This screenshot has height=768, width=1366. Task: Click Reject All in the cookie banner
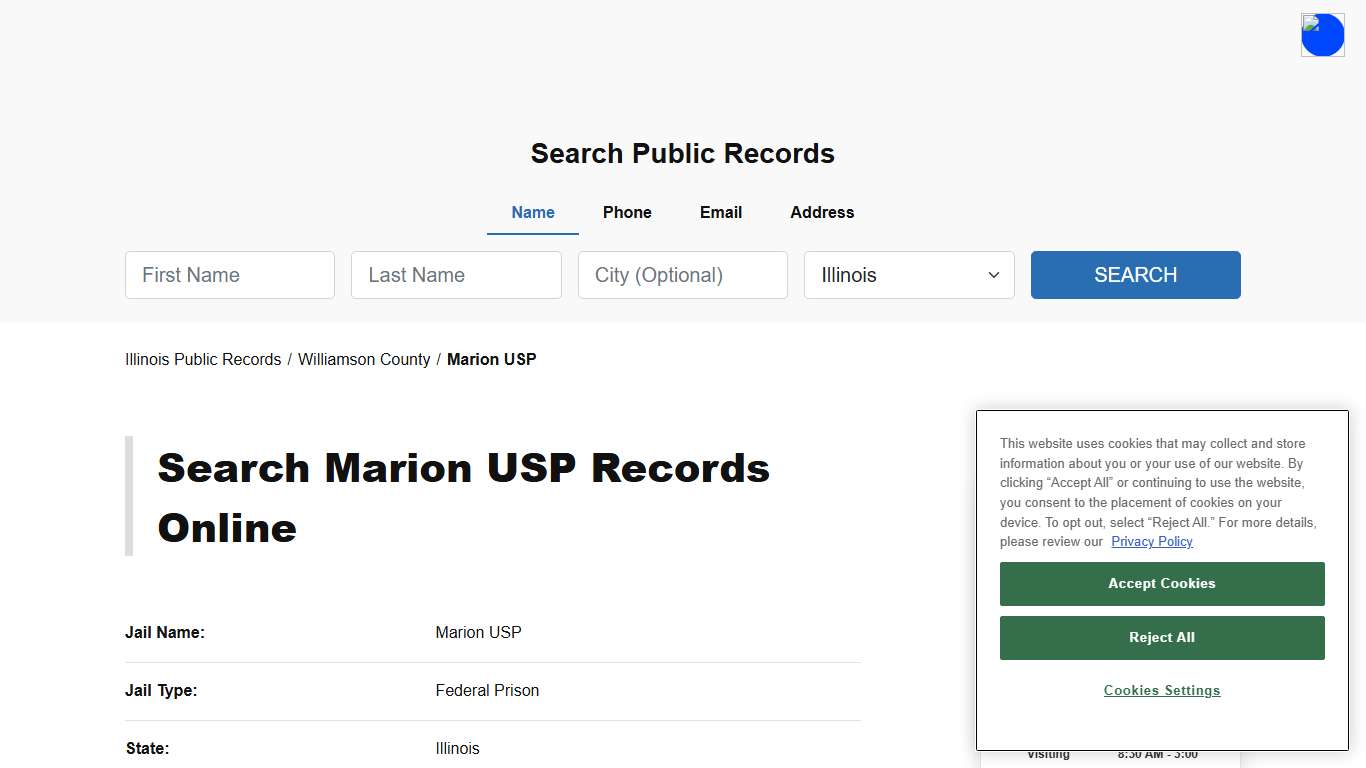tap(1161, 637)
